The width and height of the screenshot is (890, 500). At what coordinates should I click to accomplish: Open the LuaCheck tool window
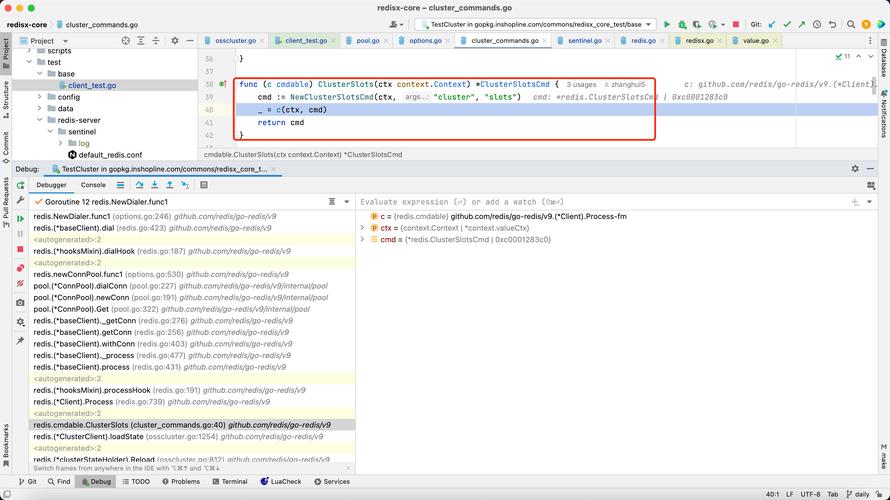pos(281,481)
